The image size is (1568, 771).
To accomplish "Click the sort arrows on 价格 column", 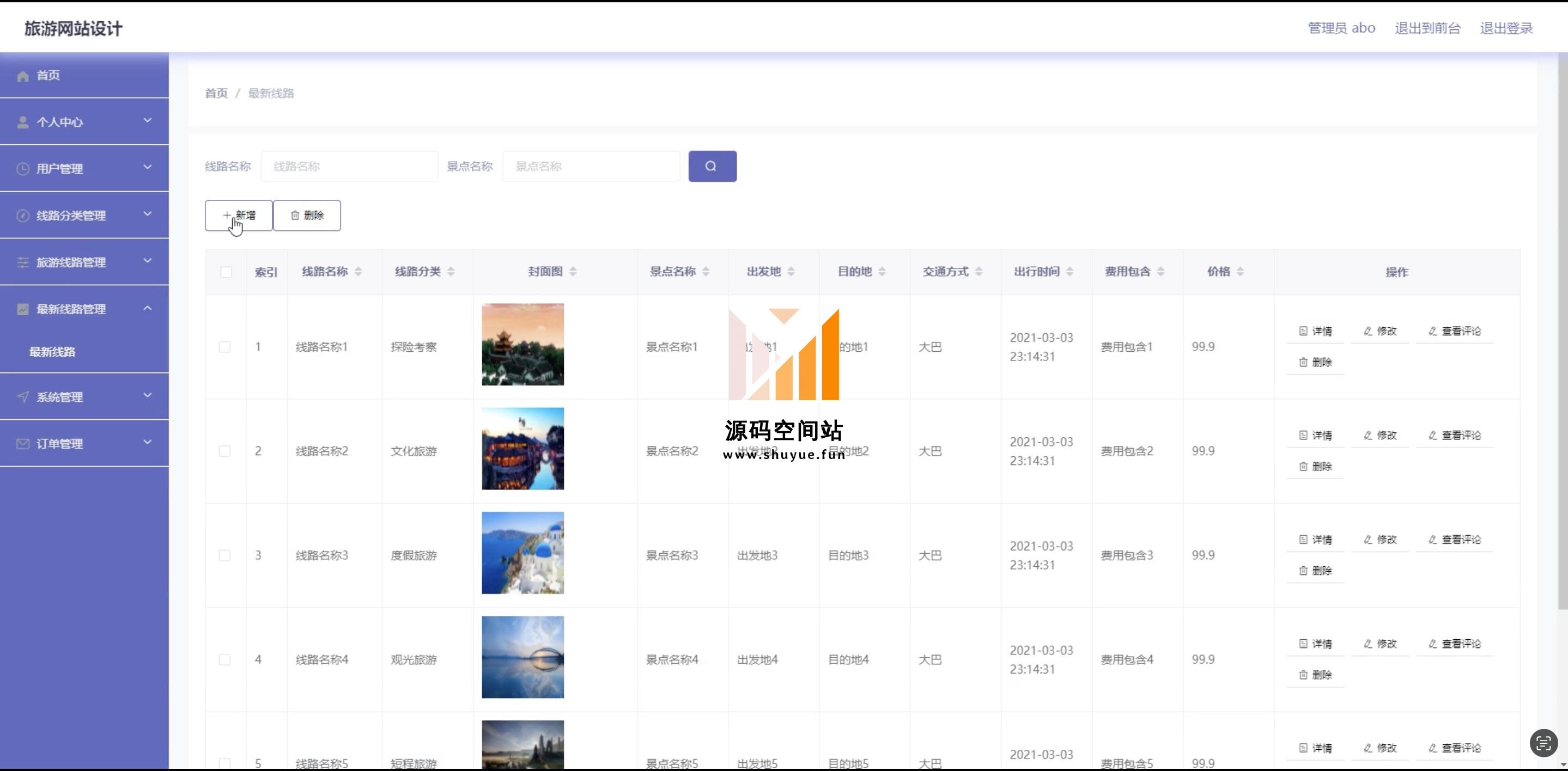I will [1241, 271].
